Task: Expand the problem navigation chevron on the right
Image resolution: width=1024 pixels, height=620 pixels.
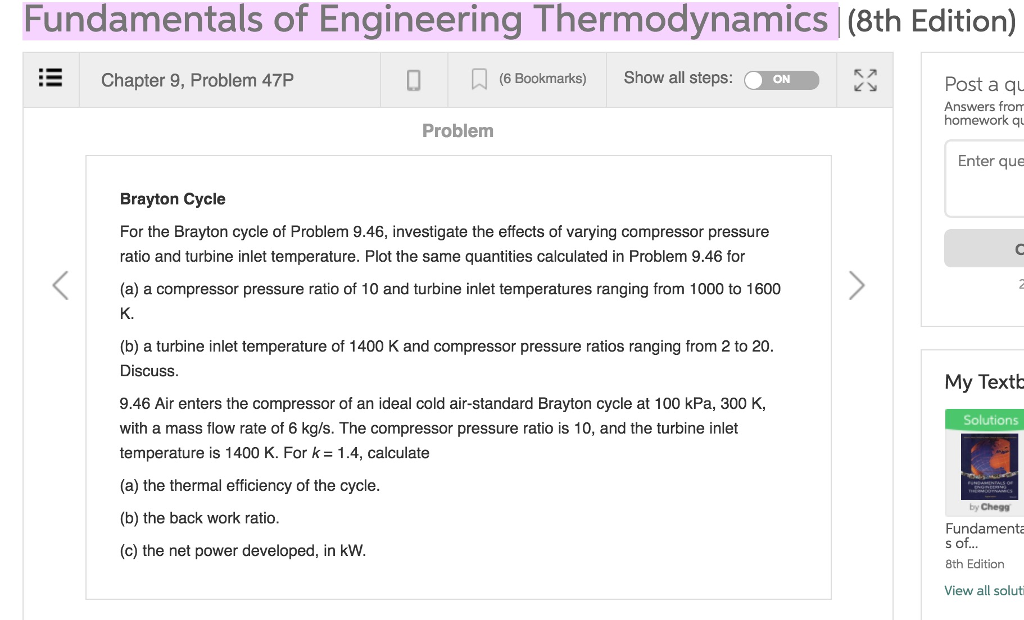Action: point(857,285)
